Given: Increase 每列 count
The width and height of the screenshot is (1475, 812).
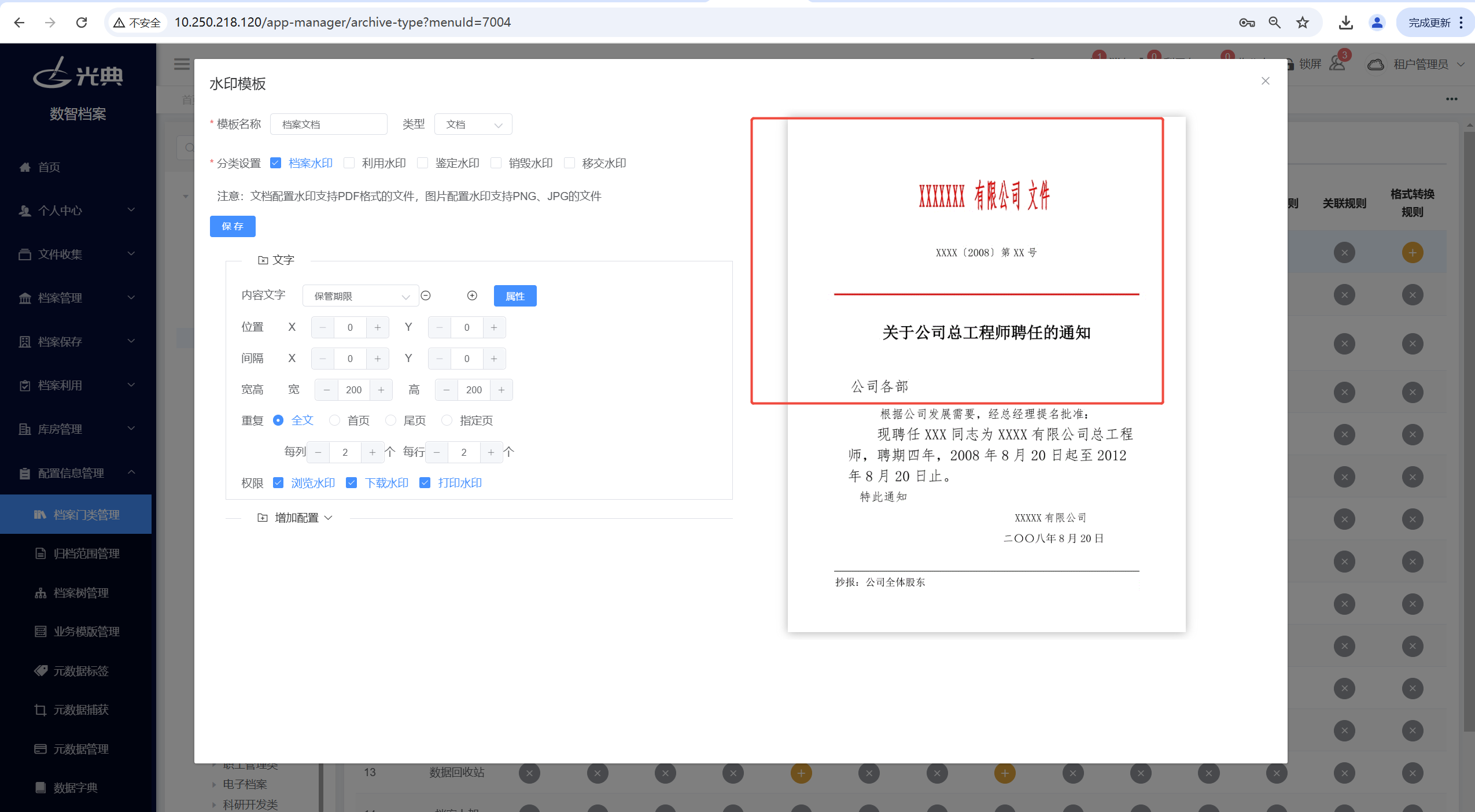Looking at the screenshot, I should [372, 452].
